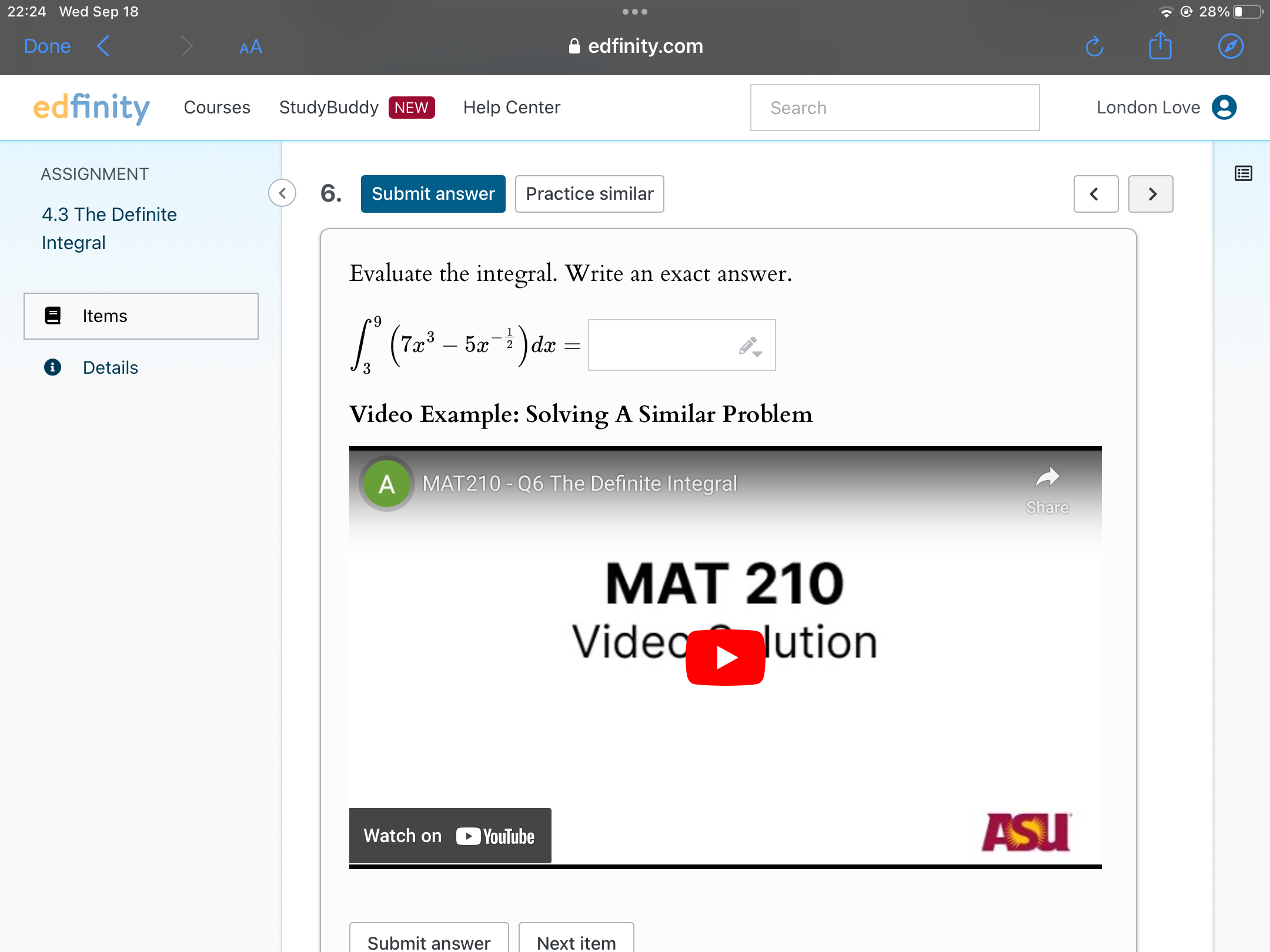The height and width of the screenshot is (952, 1270).
Task: Tap the AA reader text size icon
Action: pos(250,47)
